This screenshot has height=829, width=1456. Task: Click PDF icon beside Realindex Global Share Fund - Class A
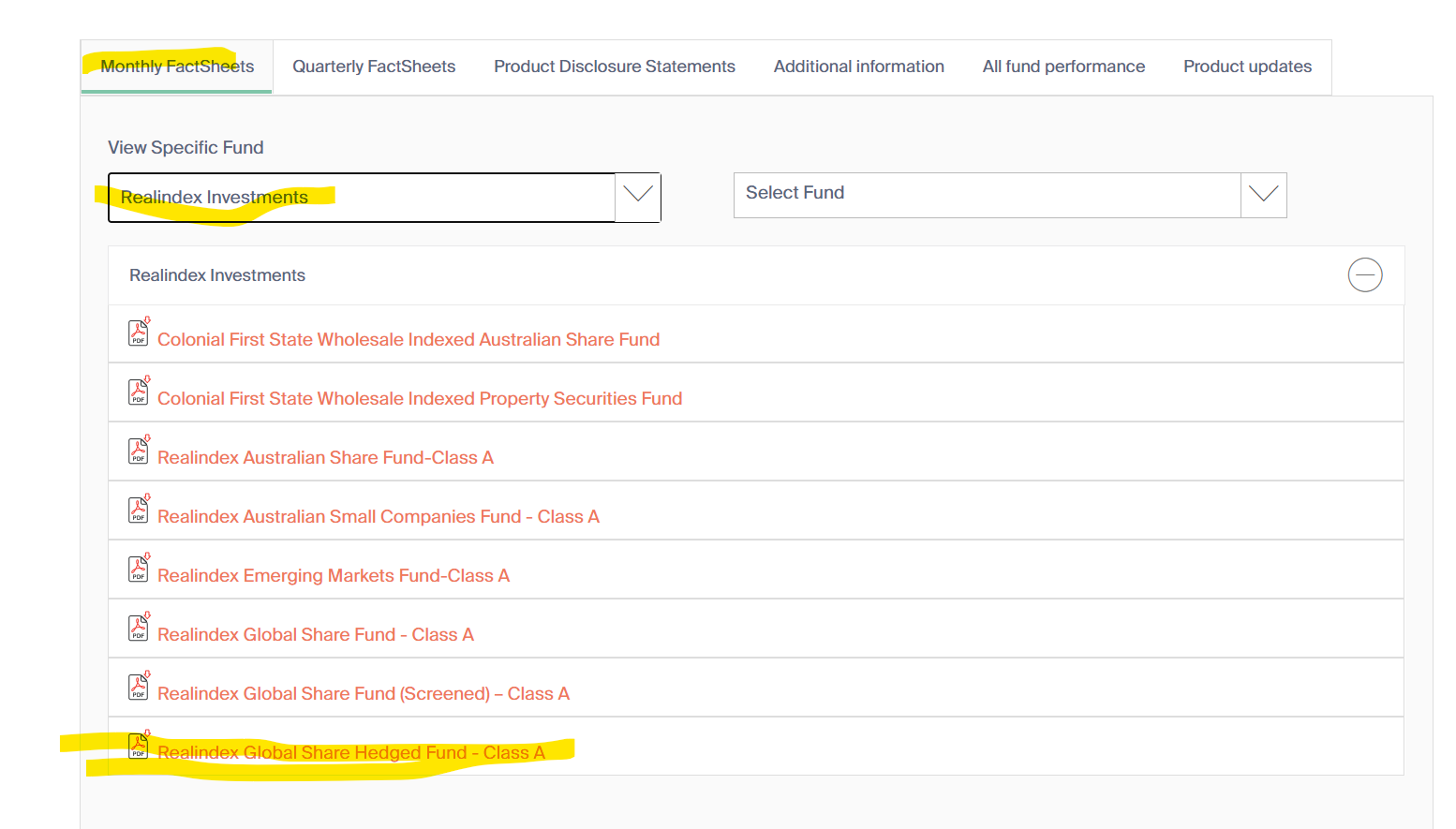pyautogui.click(x=139, y=629)
